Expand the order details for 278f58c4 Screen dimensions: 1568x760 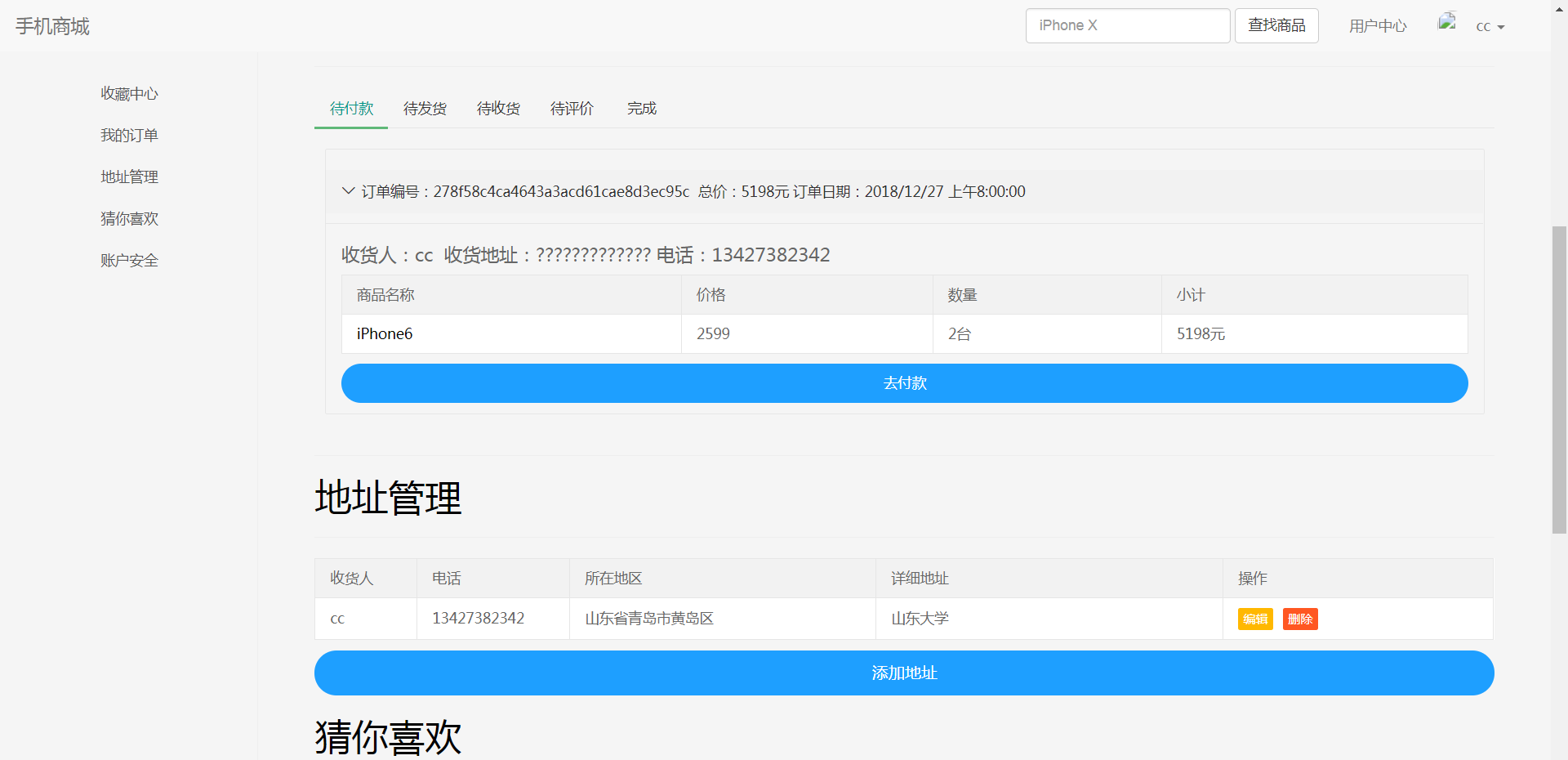(348, 190)
